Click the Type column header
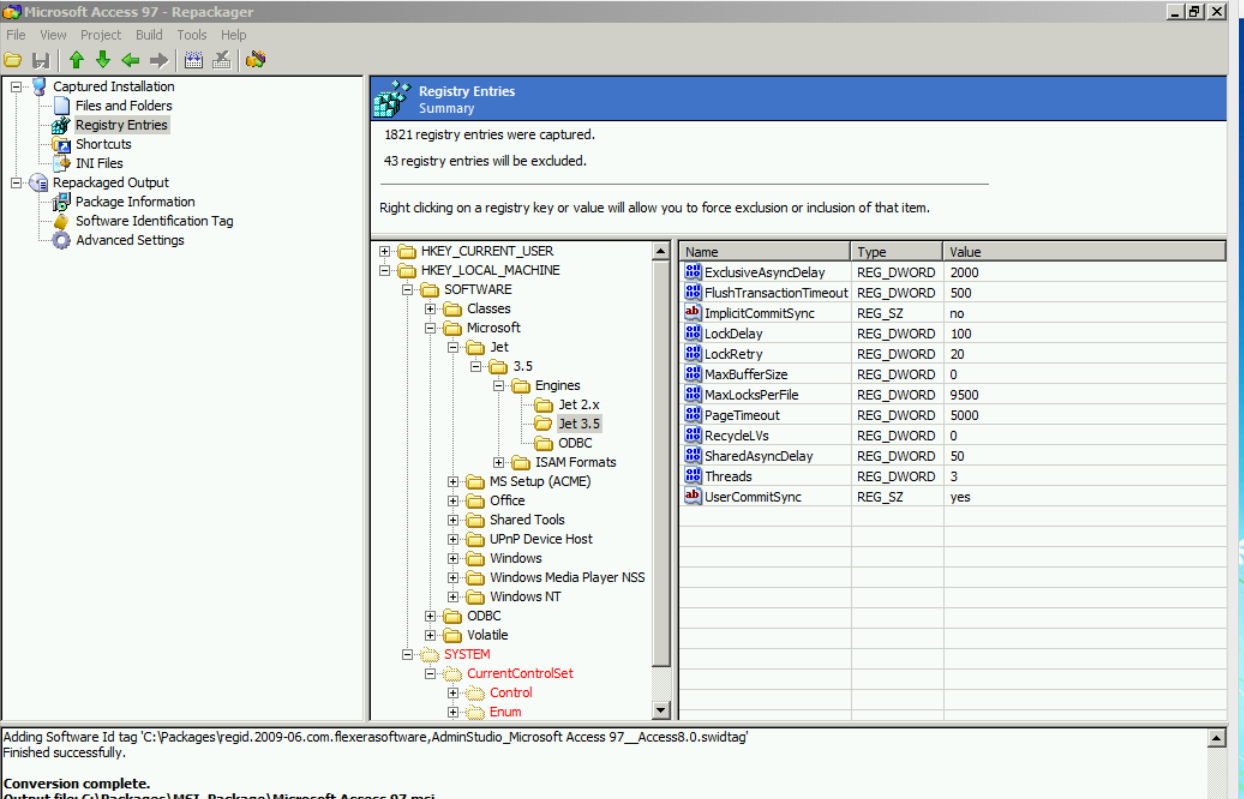Image resolution: width=1244 pixels, height=799 pixels. click(x=897, y=251)
